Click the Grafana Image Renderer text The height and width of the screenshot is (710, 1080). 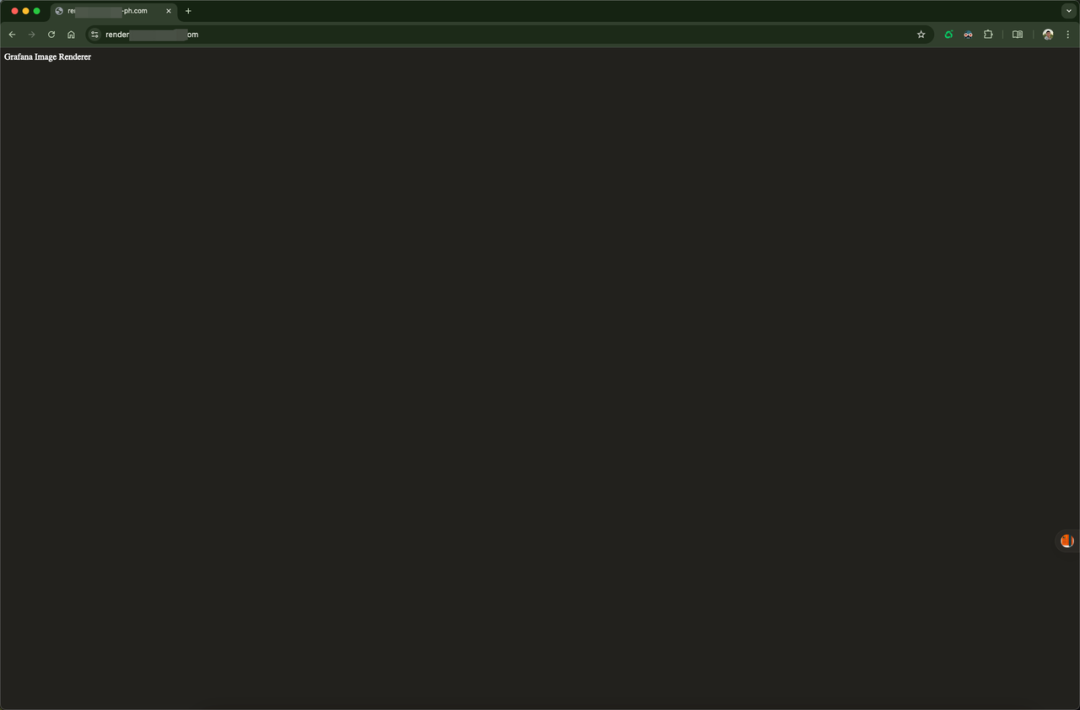click(x=47, y=57)
